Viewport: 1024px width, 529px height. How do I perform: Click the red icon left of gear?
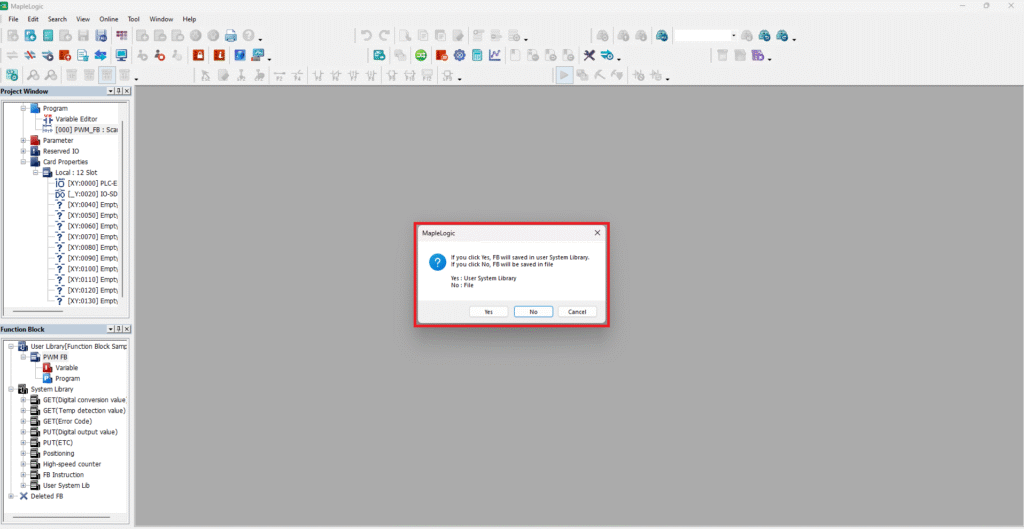tap(441, 56)
